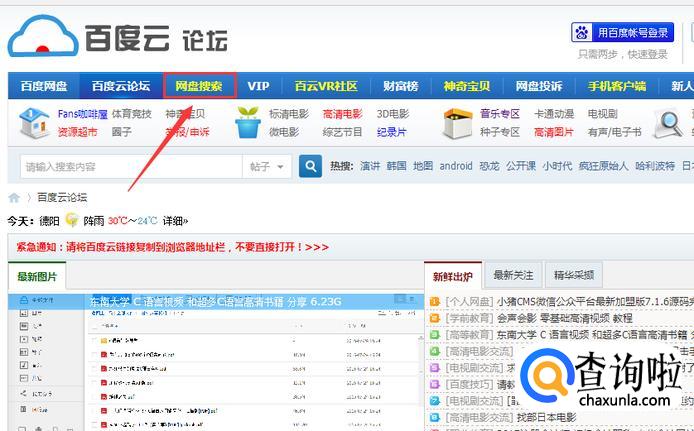
Task: Click 用百度帐号登录 button
Action: pos(622,32)
